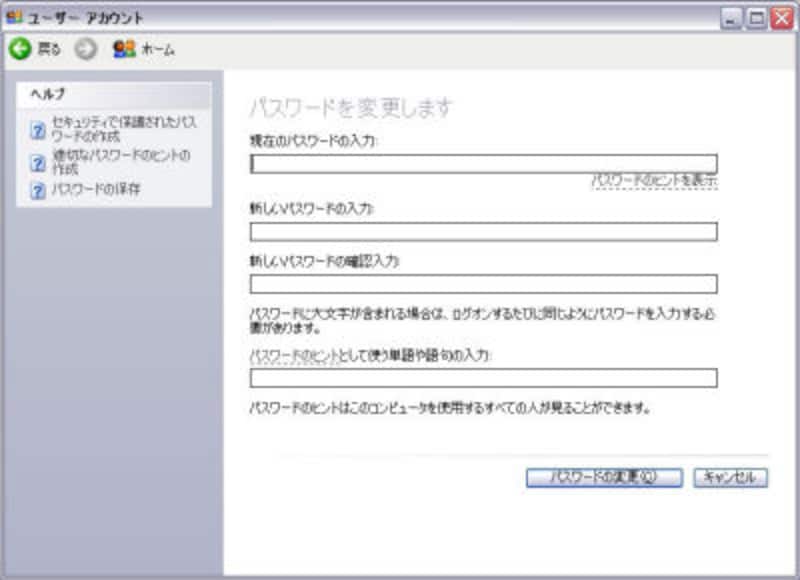Focus the current password (現在のパスワード) field
The width and height of the screenshot is (800, 580).
[x=483, y=164]
